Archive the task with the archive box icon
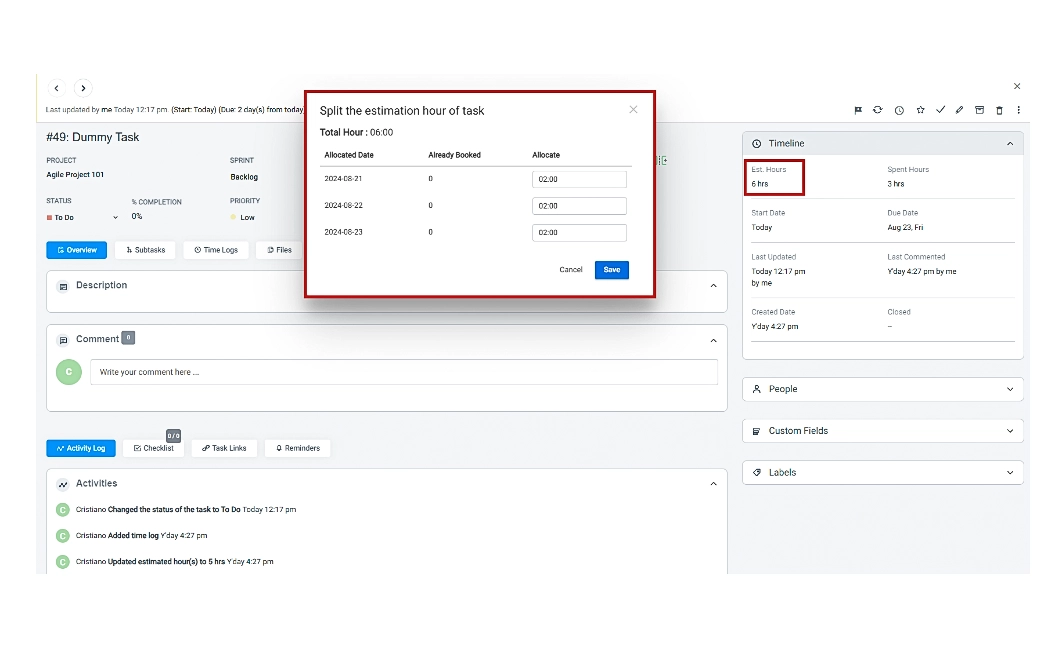Screen dimensions: 1064x646 click(980, 110)
